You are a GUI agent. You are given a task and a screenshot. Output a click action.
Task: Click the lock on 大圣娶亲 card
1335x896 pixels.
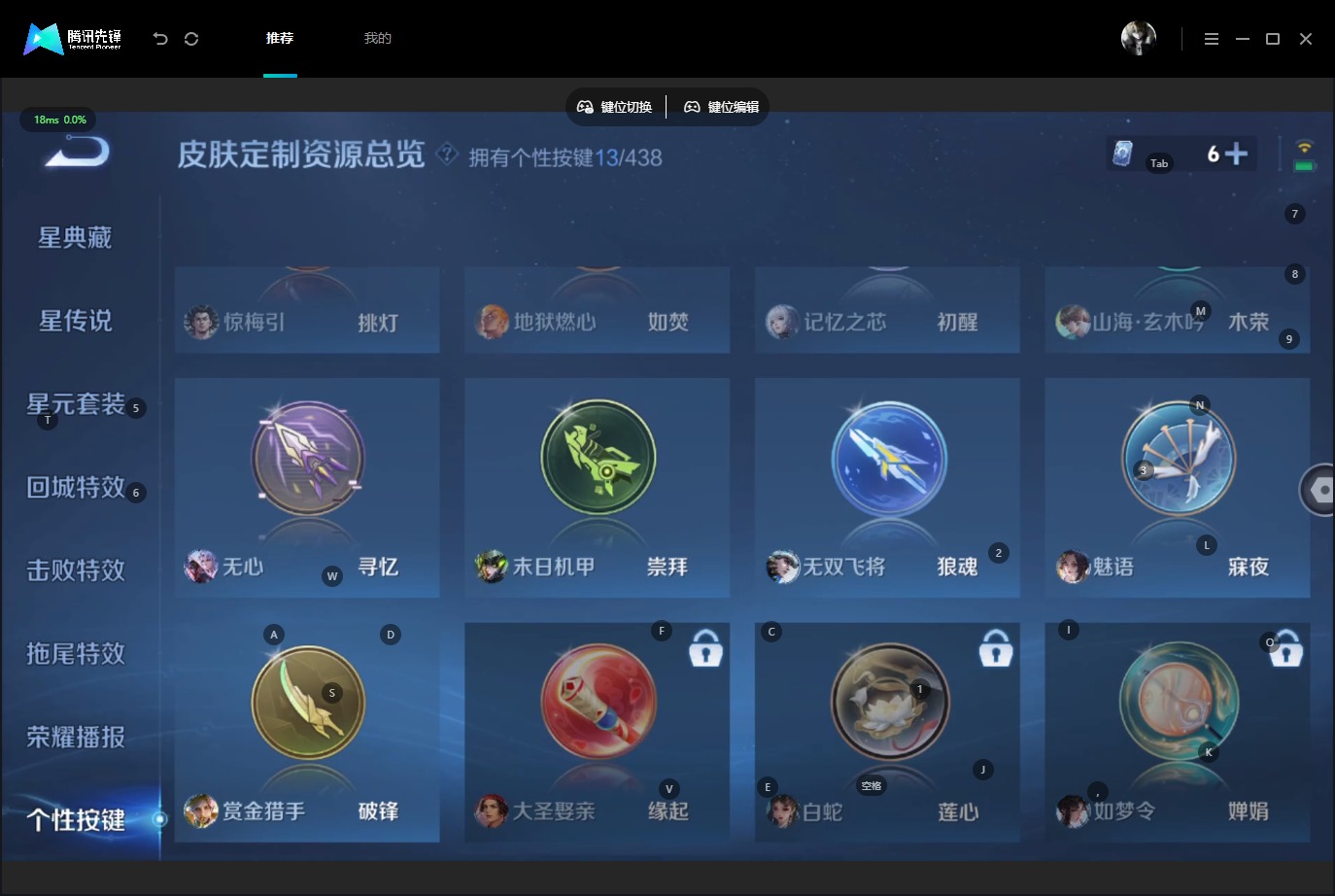coord(705,647)
